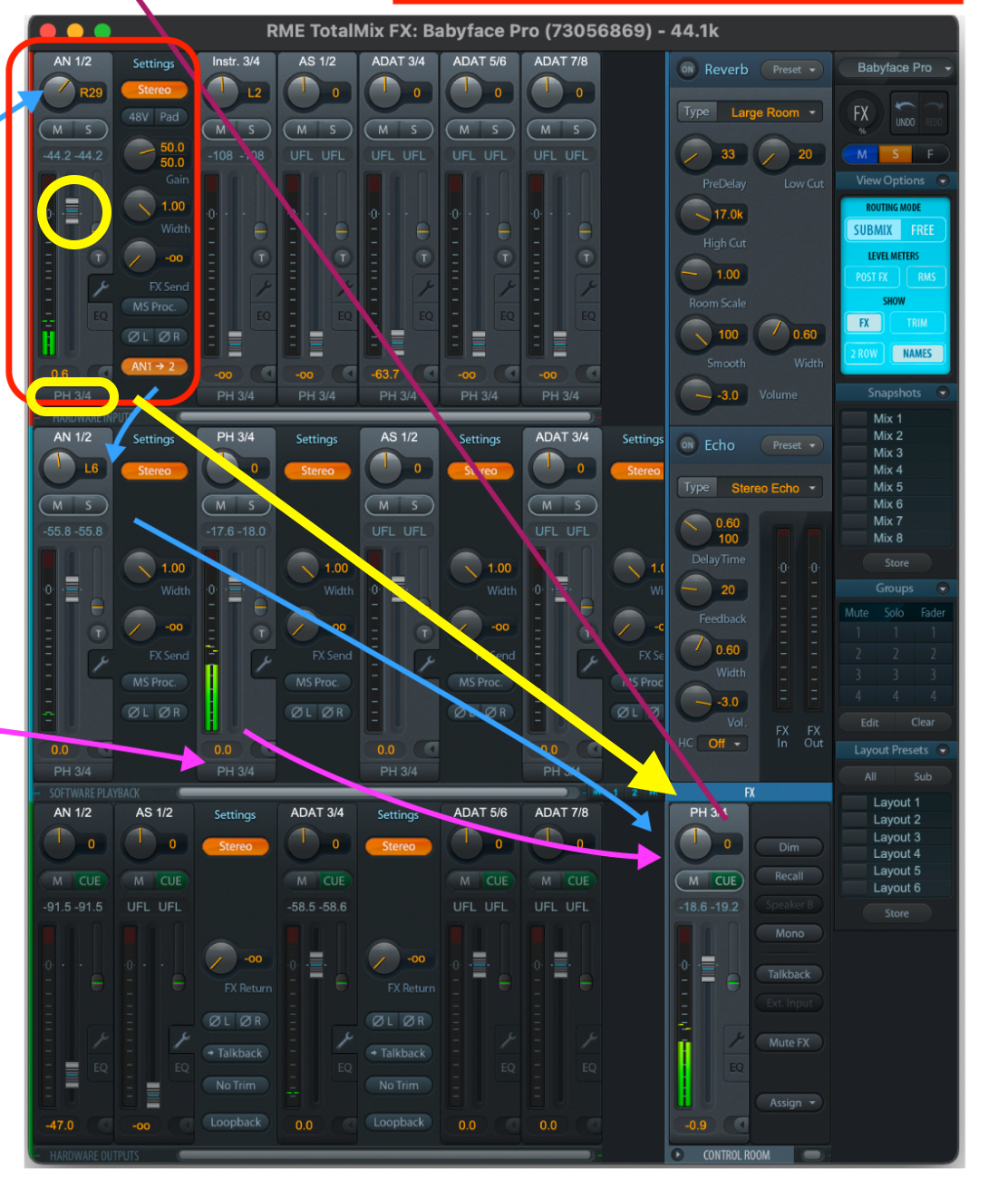Image resolution: width=1008 pixels, height=1188 pixels.
Task: Click the Mute FX button
Action: 789,1043
